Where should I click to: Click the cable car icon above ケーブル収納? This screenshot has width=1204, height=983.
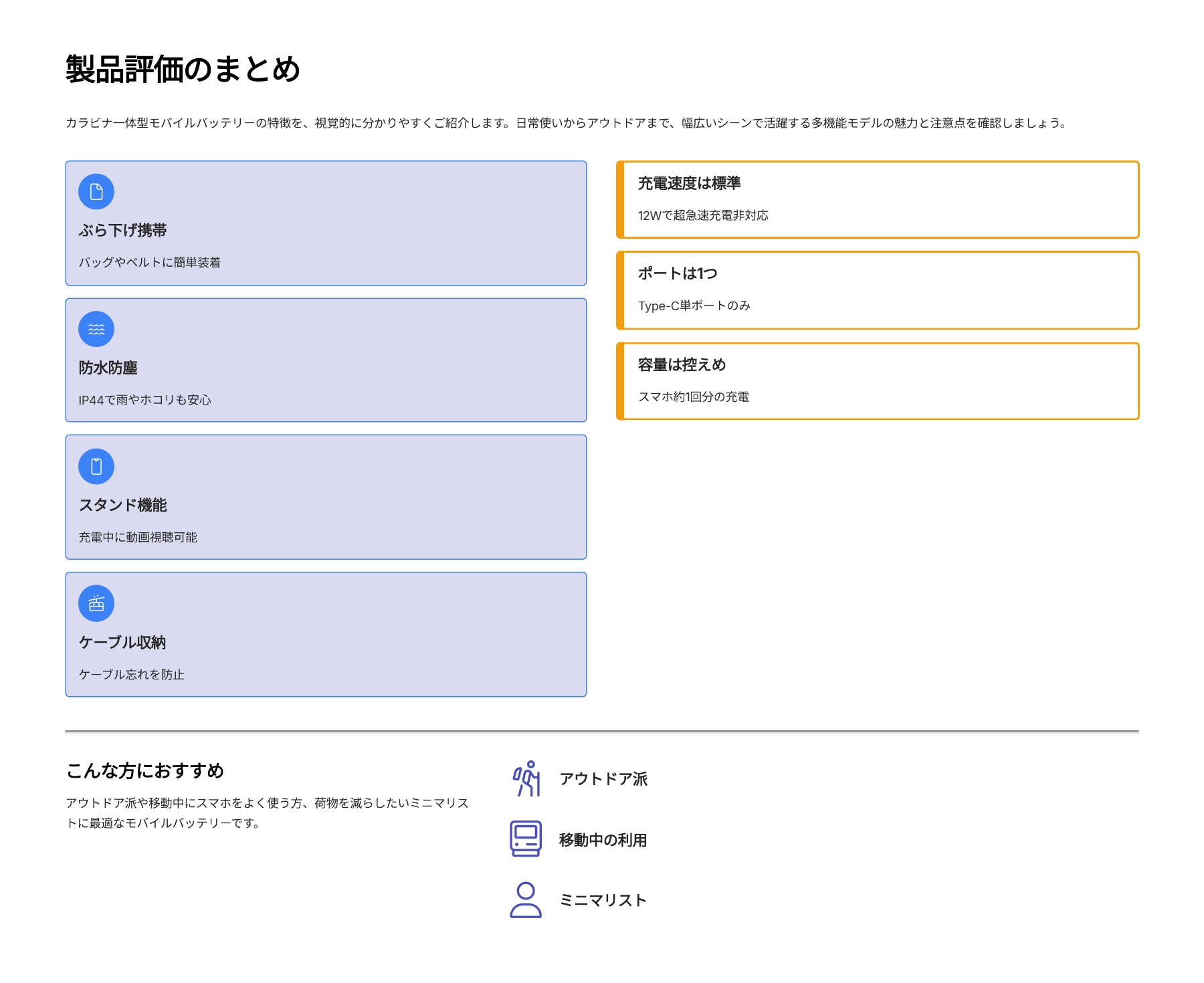tap(96, 603)
